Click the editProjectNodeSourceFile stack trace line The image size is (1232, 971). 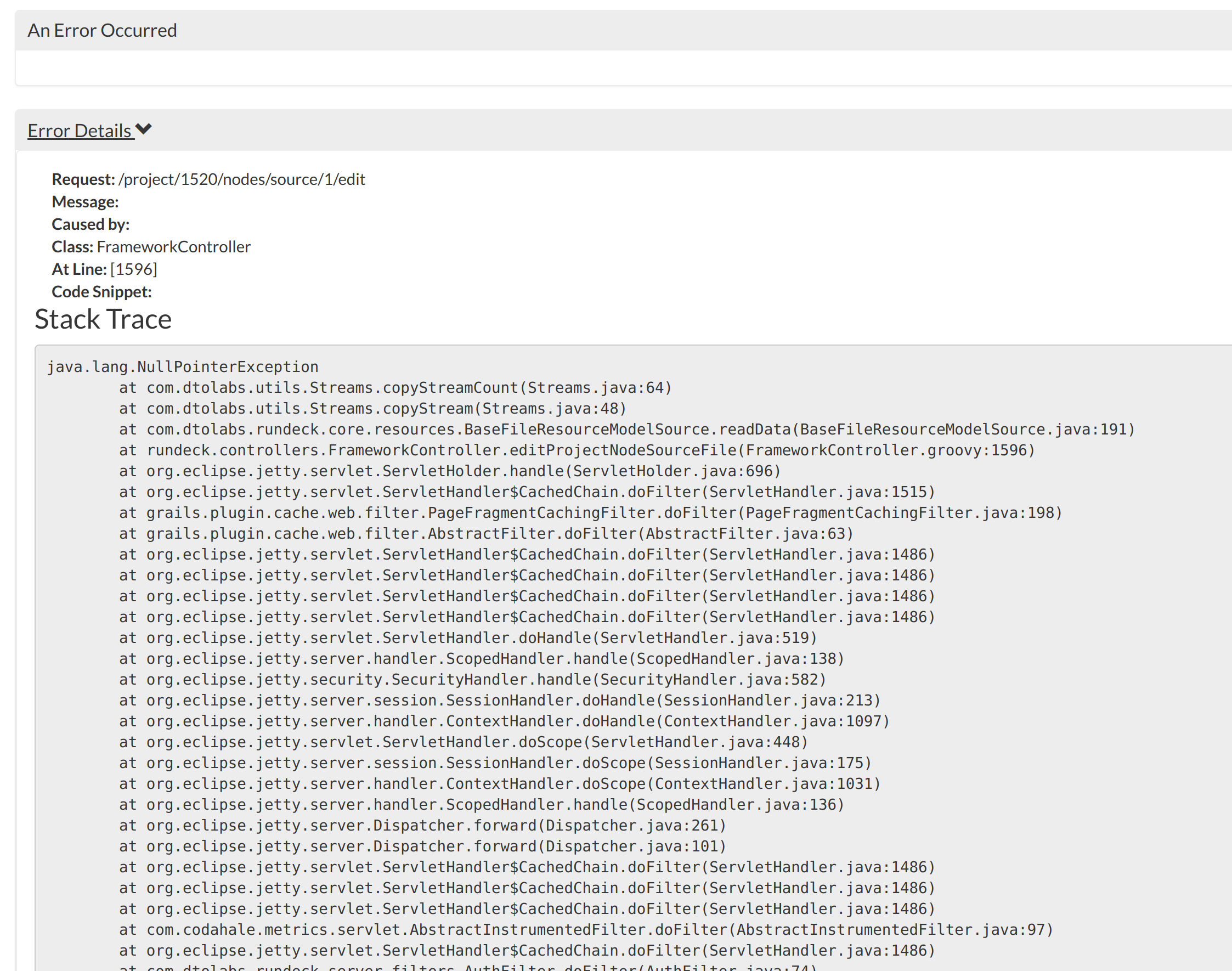(x=577, y=450)
